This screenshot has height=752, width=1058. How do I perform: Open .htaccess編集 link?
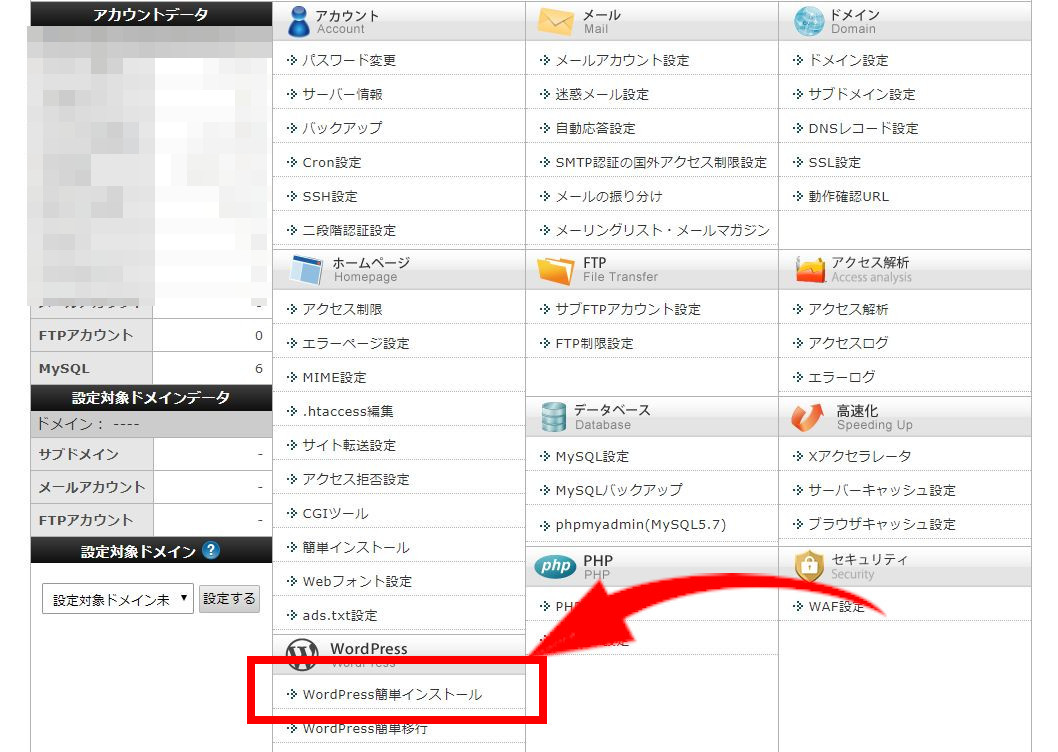pyautogui.click(x=347, y=411)
